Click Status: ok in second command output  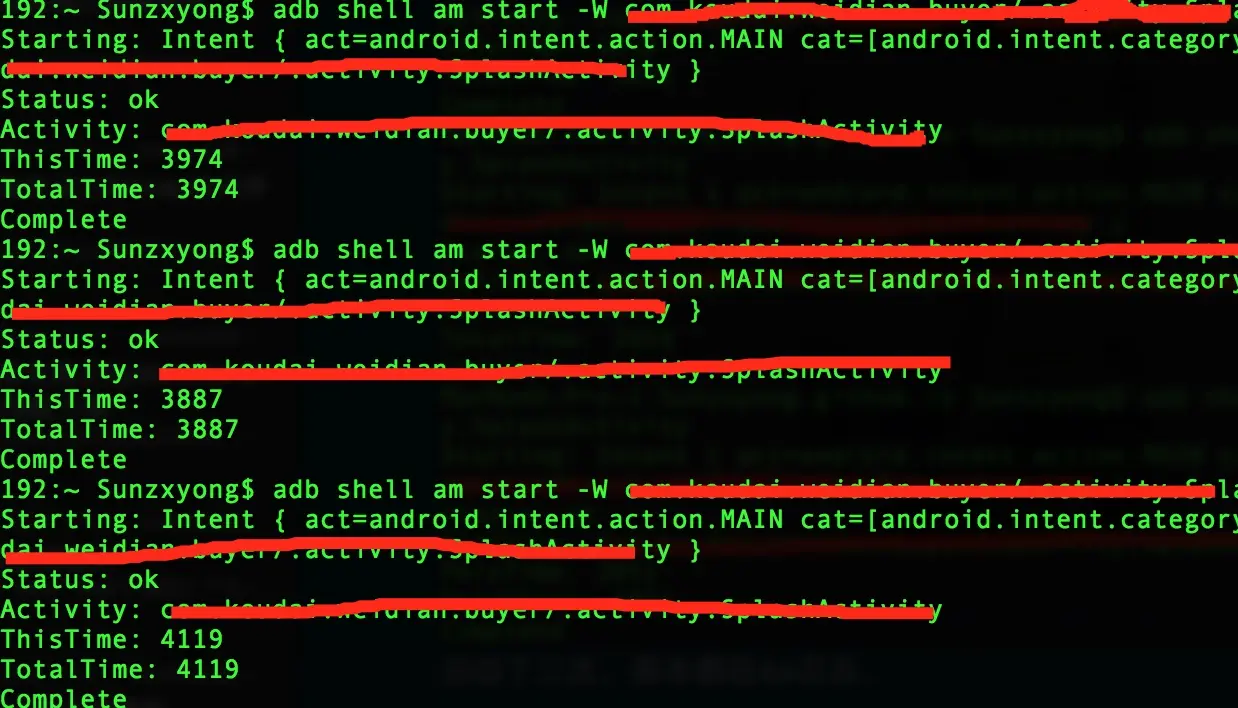tap(80, 340)
